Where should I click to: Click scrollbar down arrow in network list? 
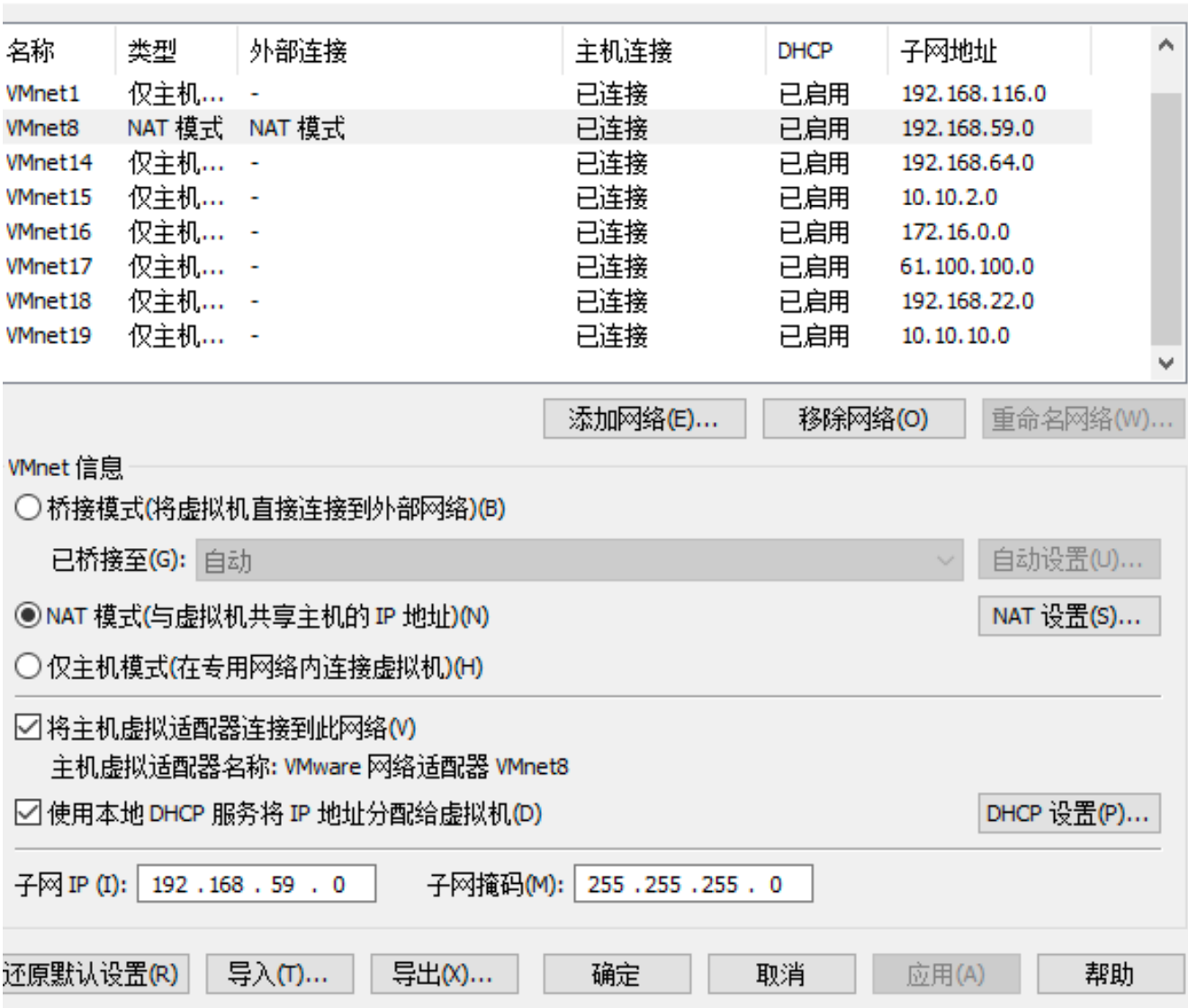1165,364
